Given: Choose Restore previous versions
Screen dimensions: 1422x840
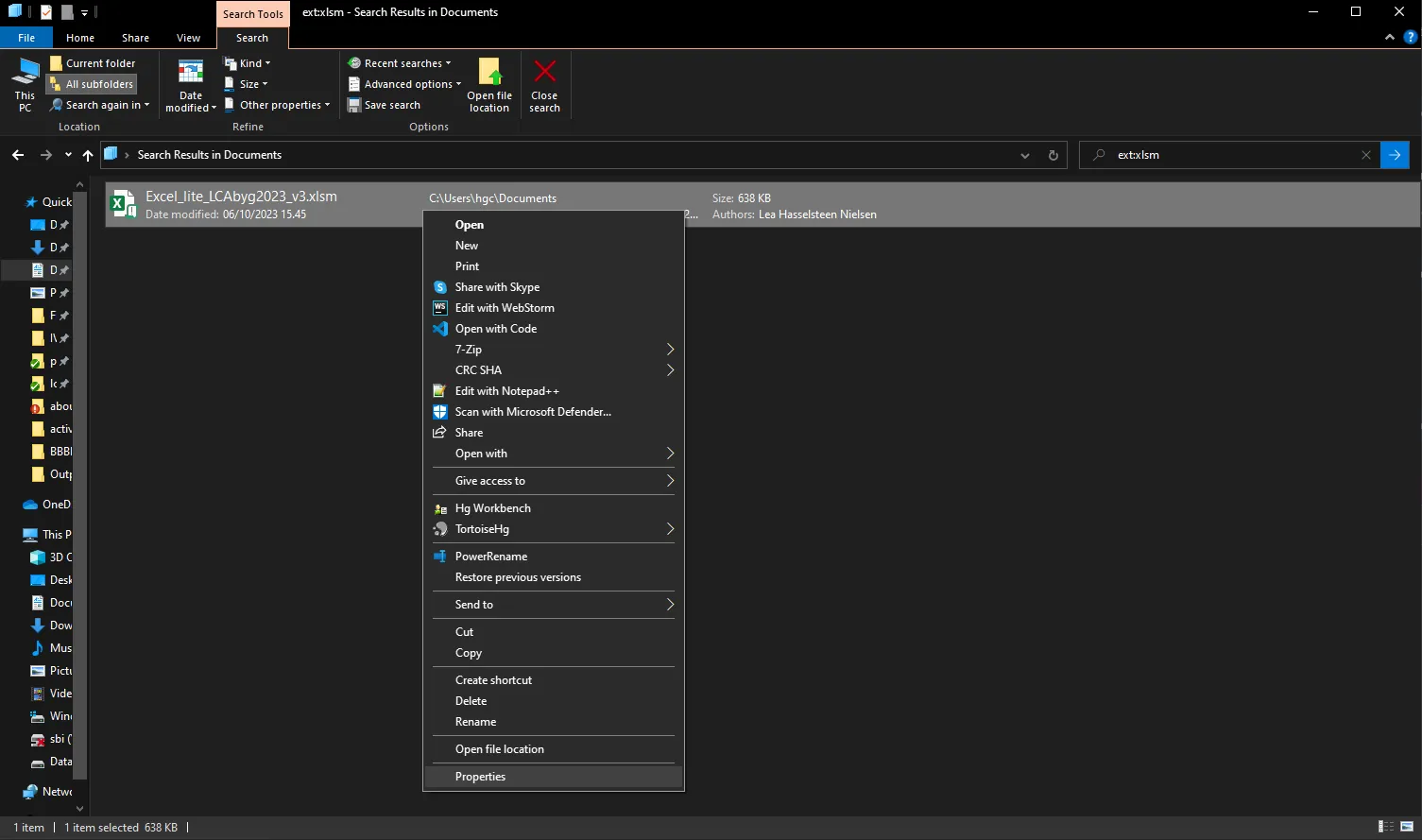Looking at the screenshot, I should tap(554, 577).
